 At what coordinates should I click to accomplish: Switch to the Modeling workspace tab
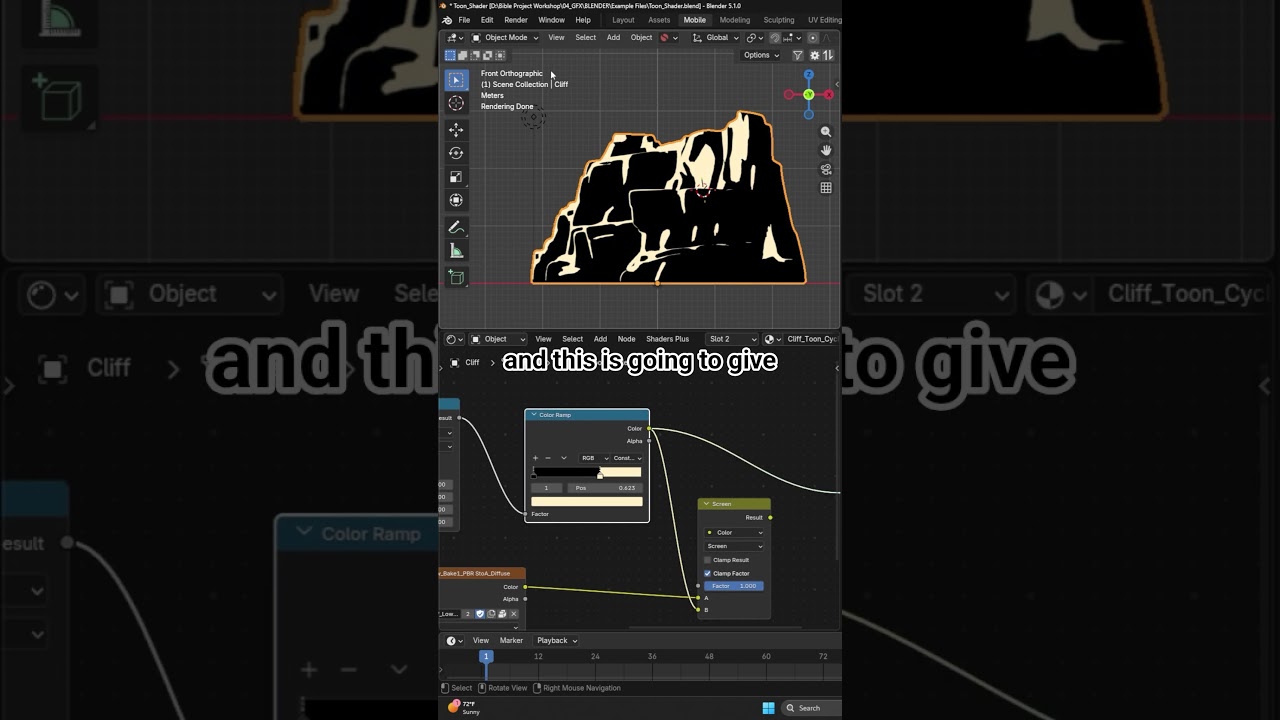(735, 20)
